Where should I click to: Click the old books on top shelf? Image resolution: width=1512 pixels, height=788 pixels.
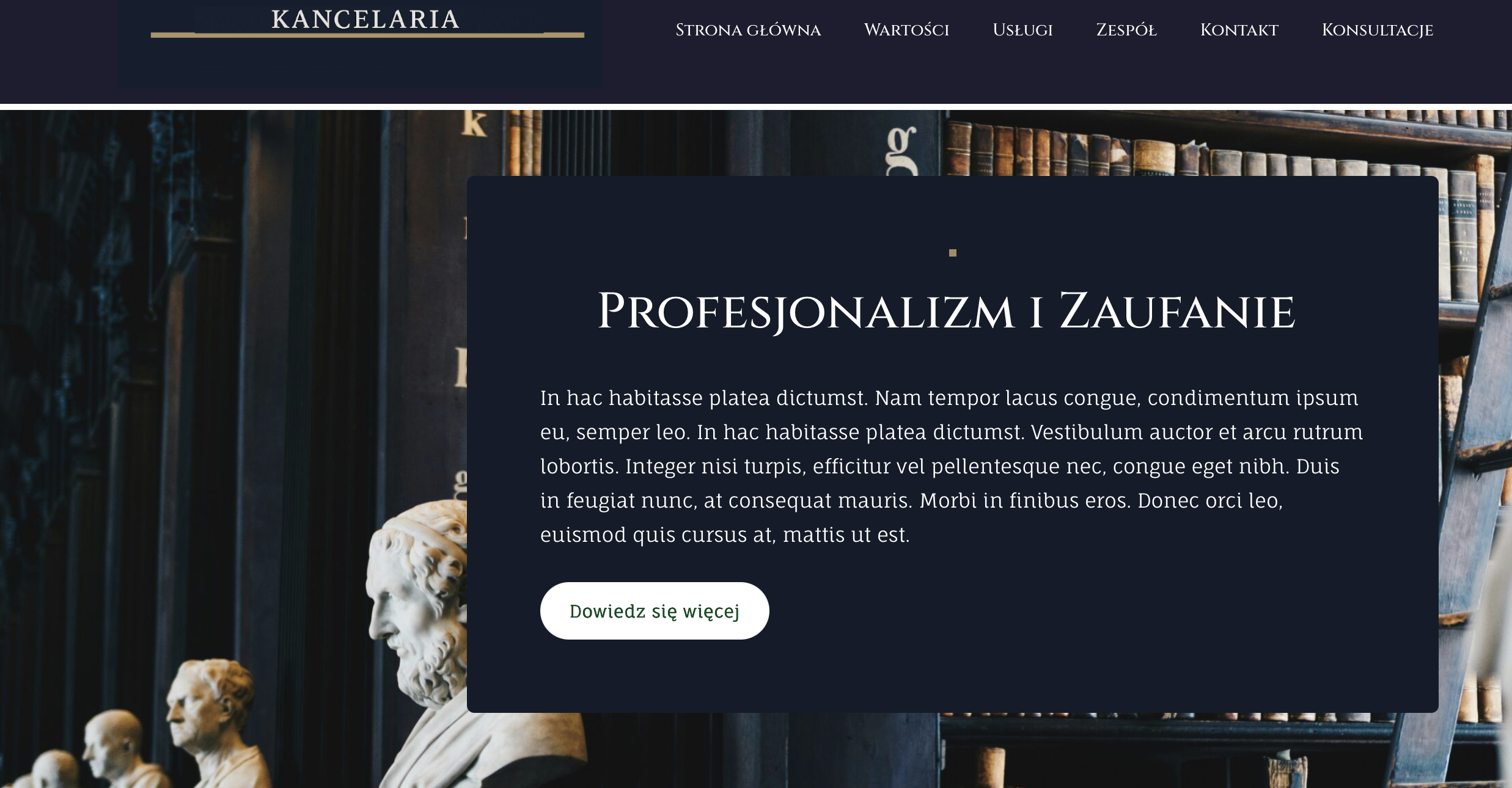1222,150
